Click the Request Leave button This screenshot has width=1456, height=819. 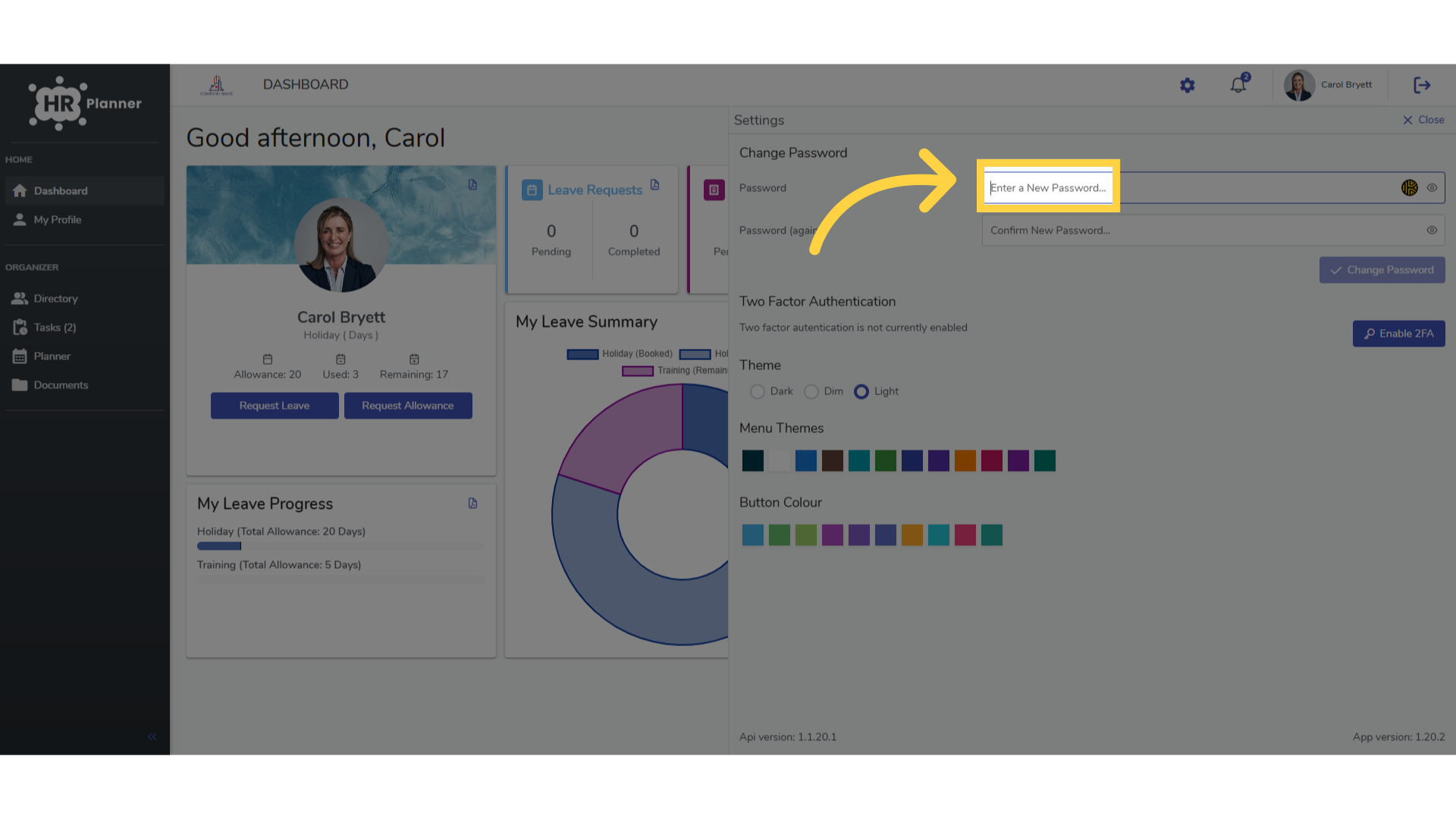click(x=275, y=406)
